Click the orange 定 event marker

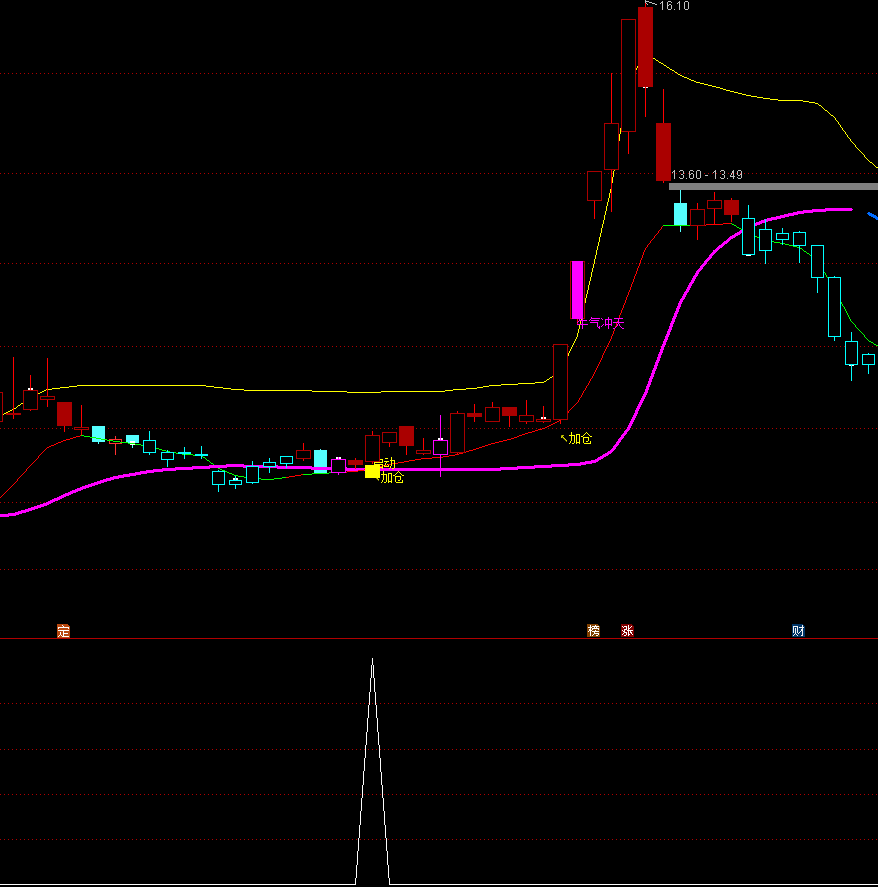pos(64,631)
